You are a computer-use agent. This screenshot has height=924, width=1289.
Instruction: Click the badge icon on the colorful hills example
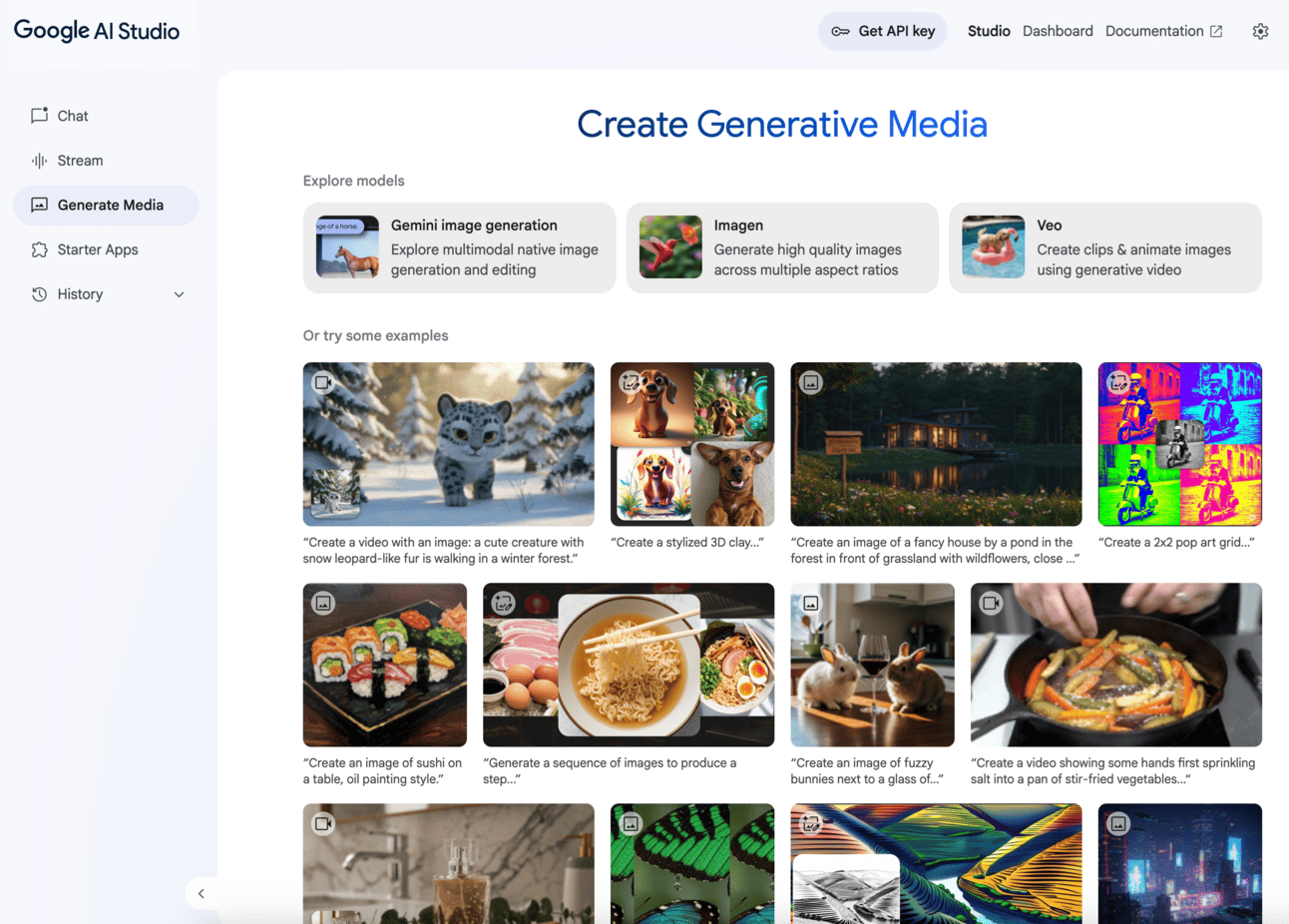pos(811,823)
